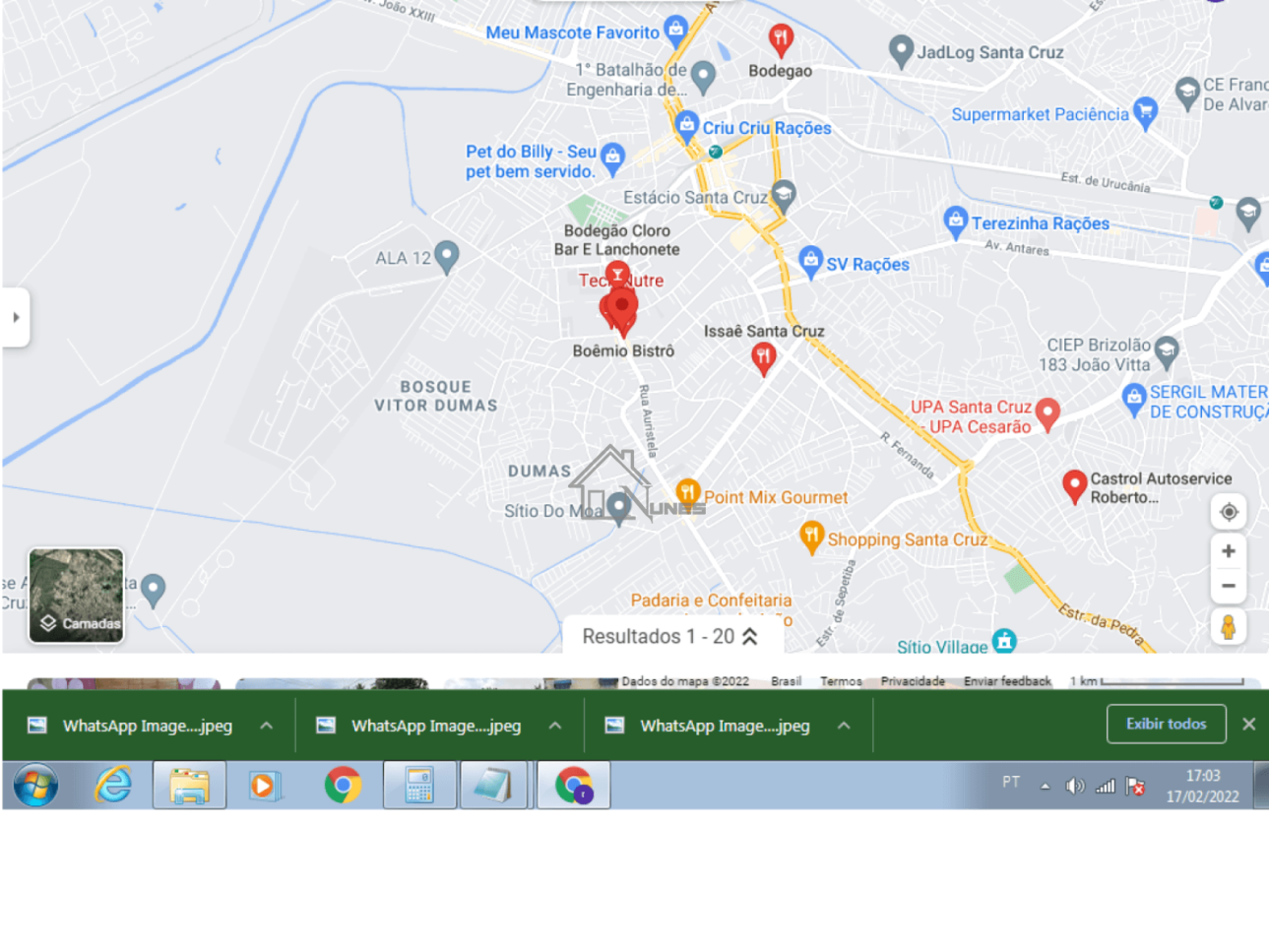Click the Castrol Autoservice red marker
The width and height of the screenshot is (1269, 952).
click(x=1074, y=485)
